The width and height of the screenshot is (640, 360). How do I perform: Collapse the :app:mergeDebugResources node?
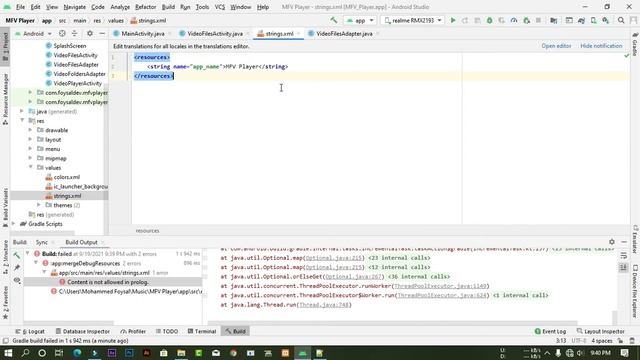pos(36,263)
